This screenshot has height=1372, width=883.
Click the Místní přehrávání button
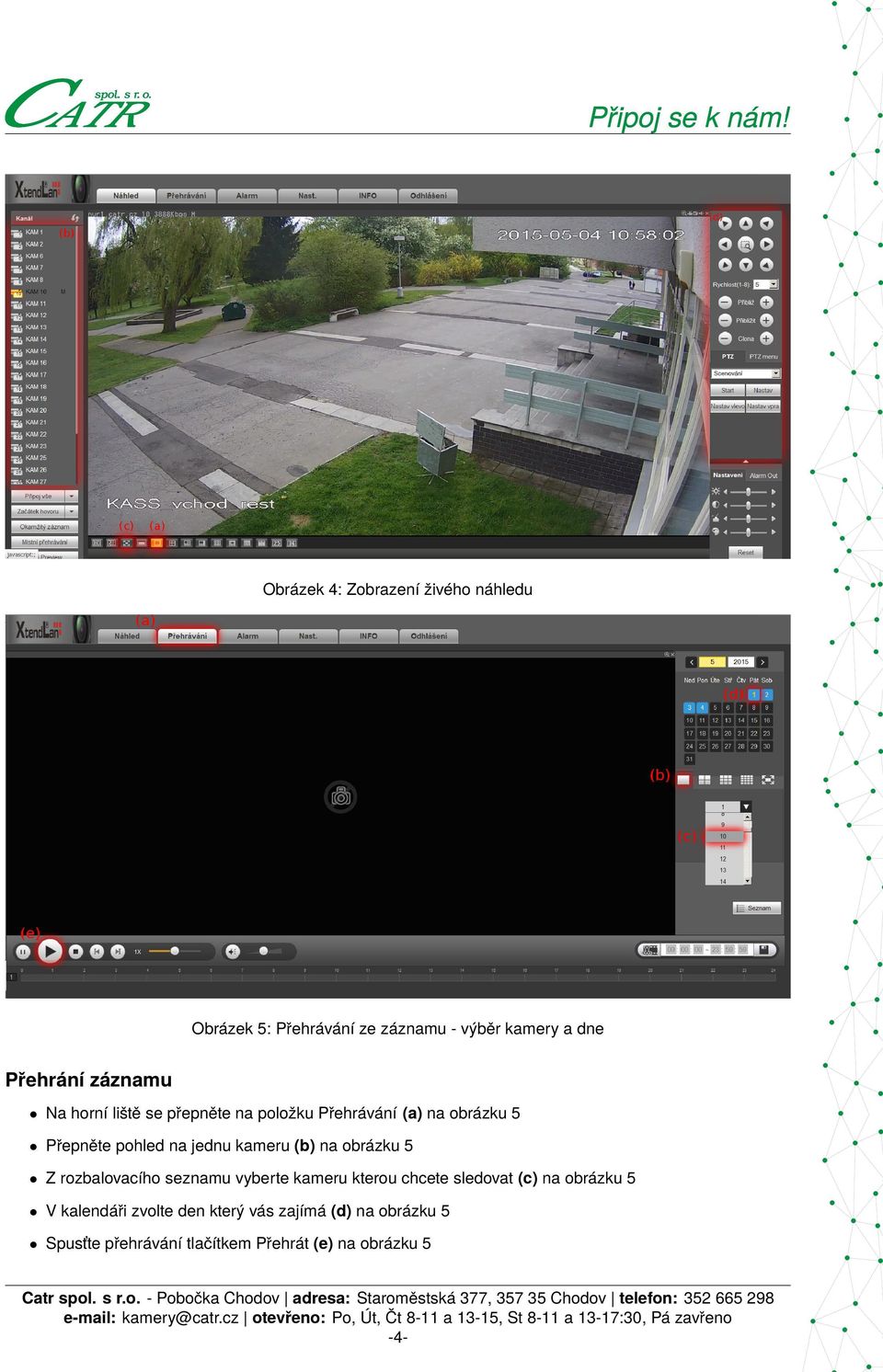[x=44, y=542]
